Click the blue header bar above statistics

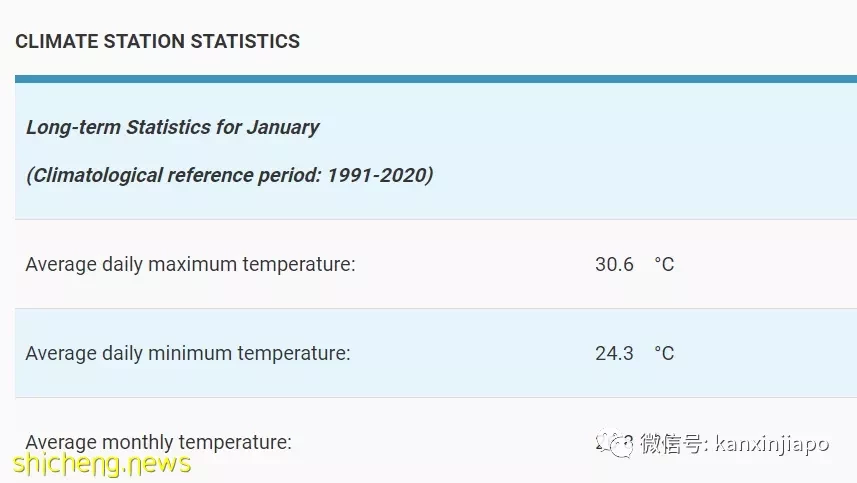(436, 79)
